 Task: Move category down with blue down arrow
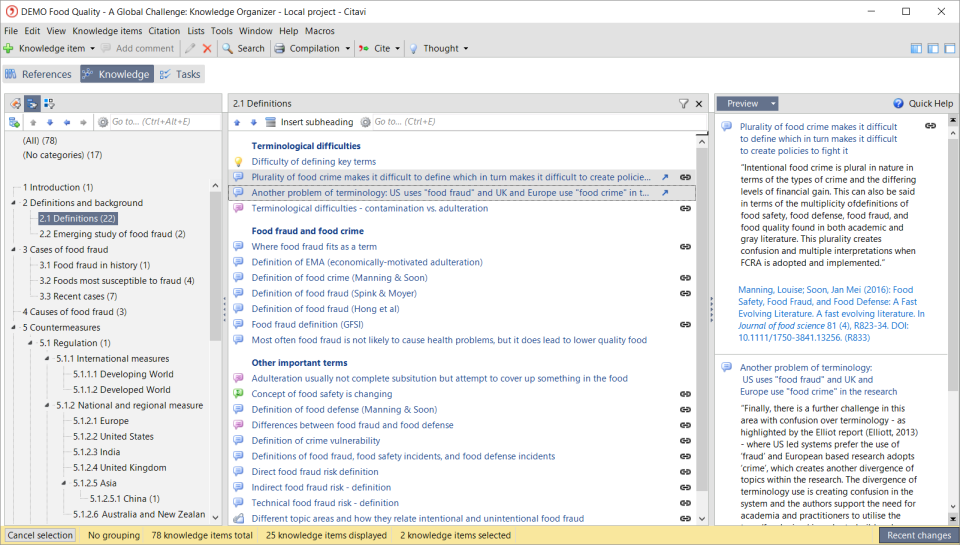click(x=50, y=122)
